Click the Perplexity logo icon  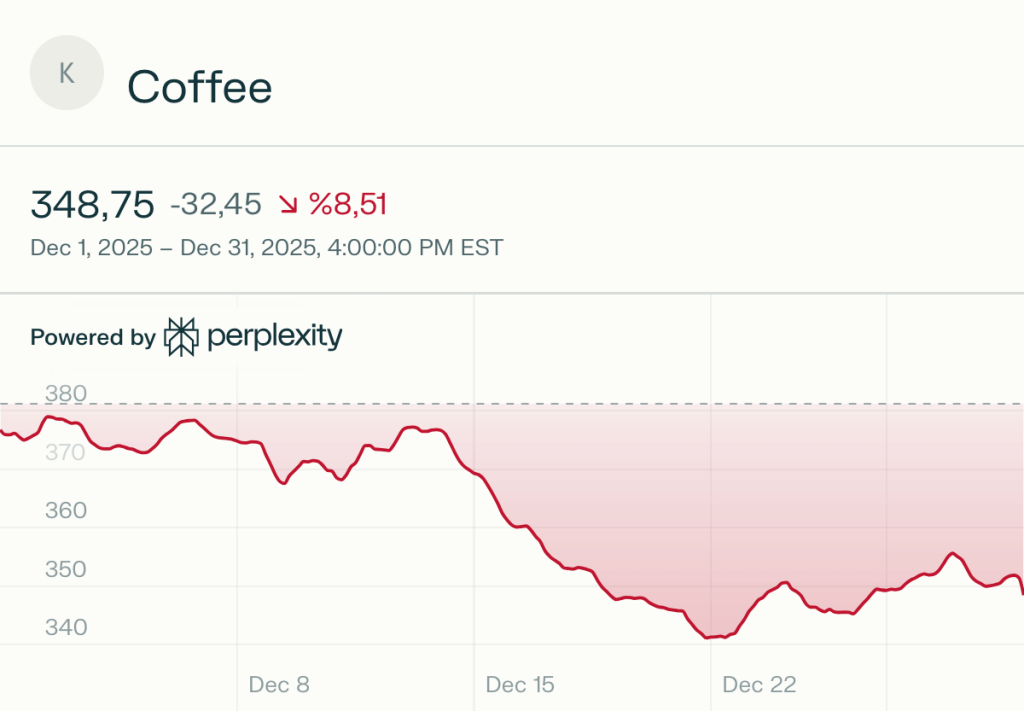181,337
